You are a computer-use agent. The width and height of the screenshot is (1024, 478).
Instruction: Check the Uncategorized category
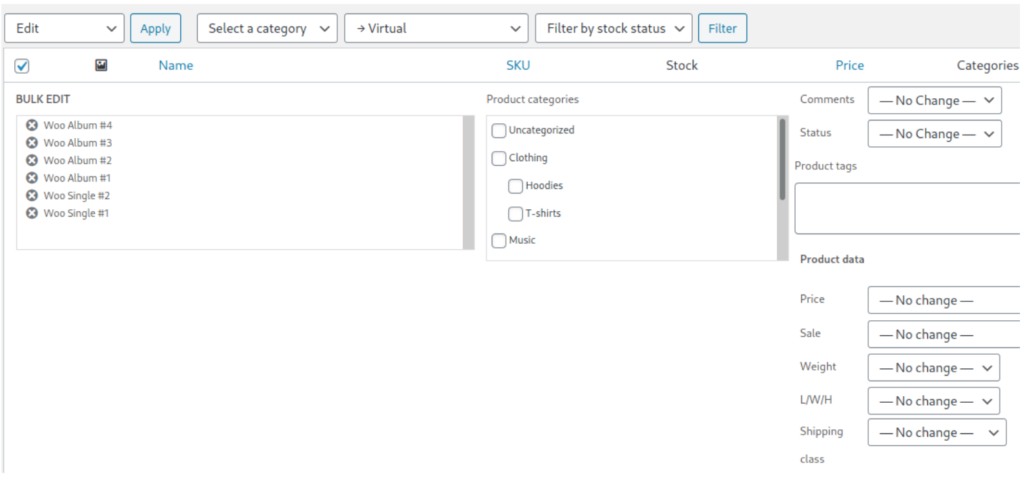(499, 131)
